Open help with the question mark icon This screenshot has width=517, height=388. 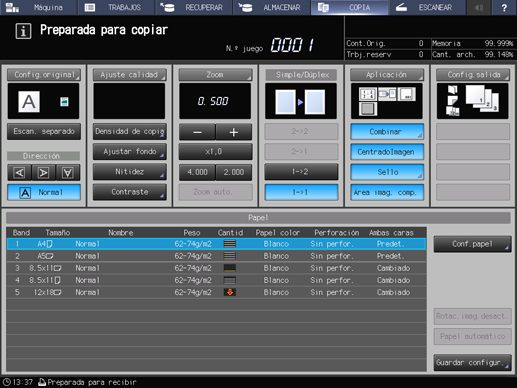pyautogui.click(x=504, y=7)
